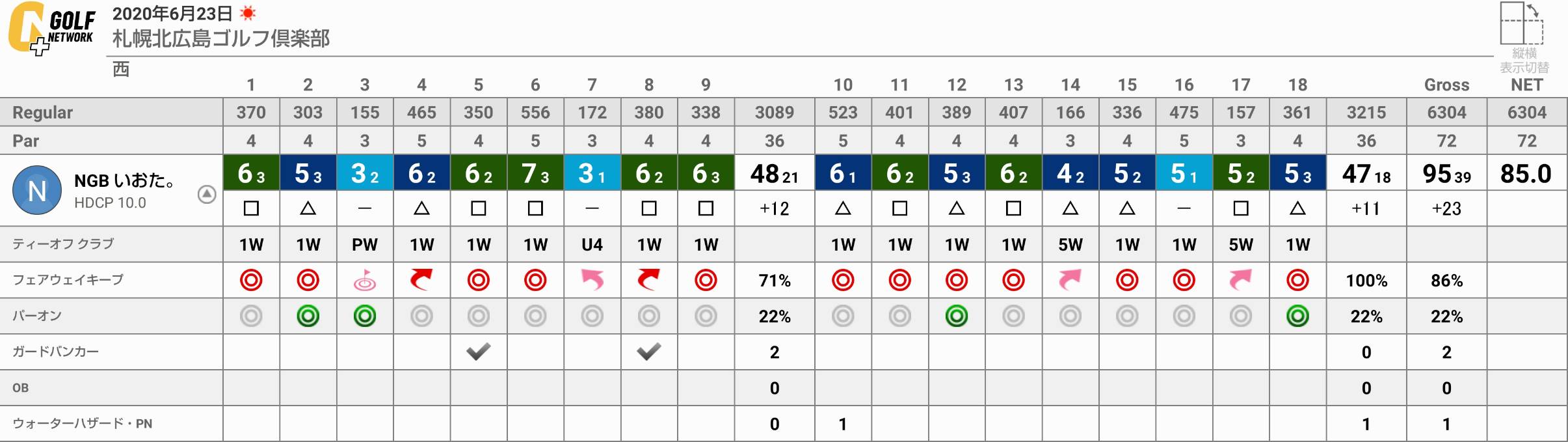The width and height of the screenshot is (1568, 442).
Task: Click hole 7 pink left arrow icon
Action: tap(592, 280)
